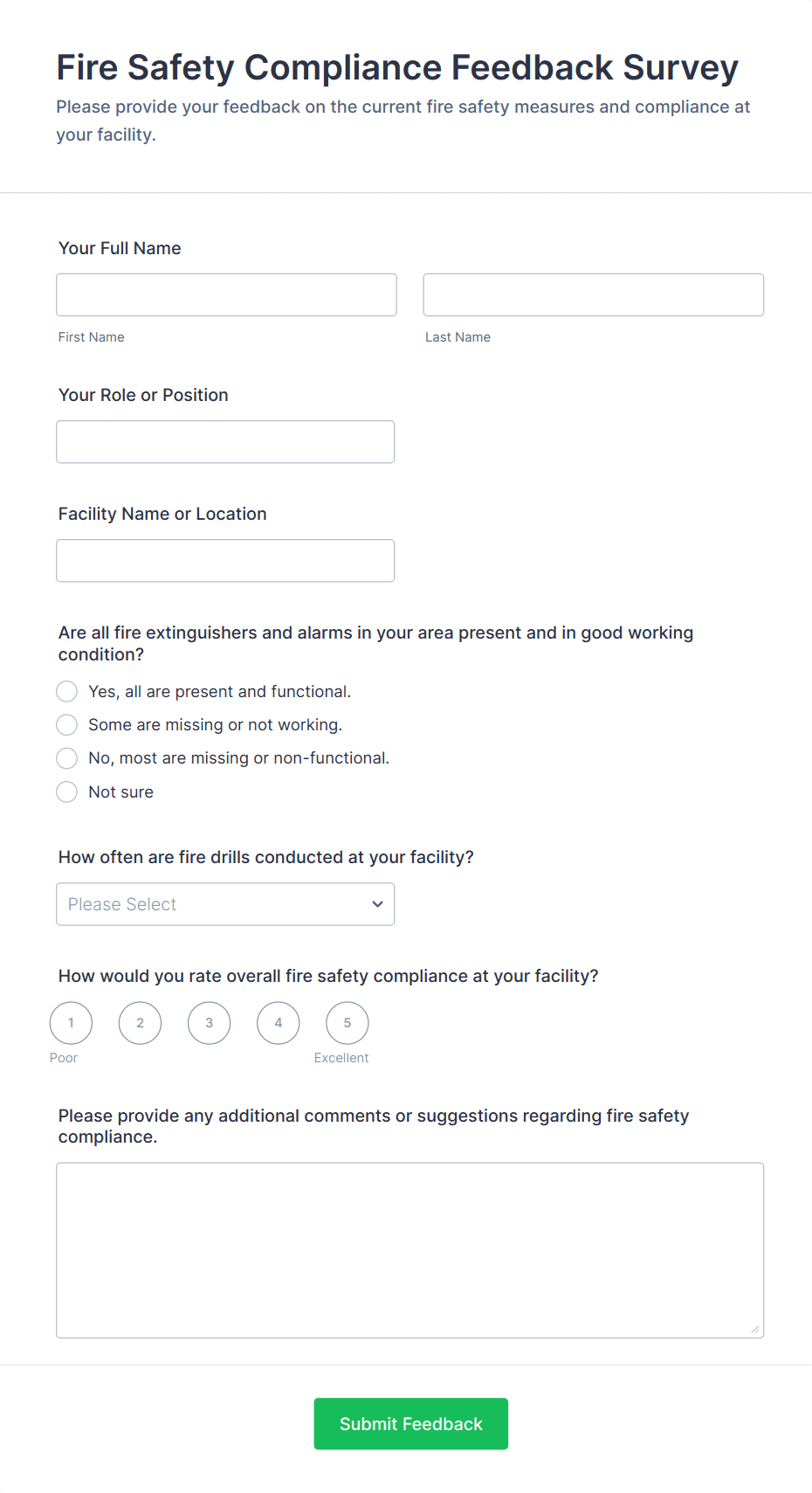The height and width of the screenshot is (1493, 812).
Task: Select 5 Excellent compliance rating
Action: (347, 1022)
